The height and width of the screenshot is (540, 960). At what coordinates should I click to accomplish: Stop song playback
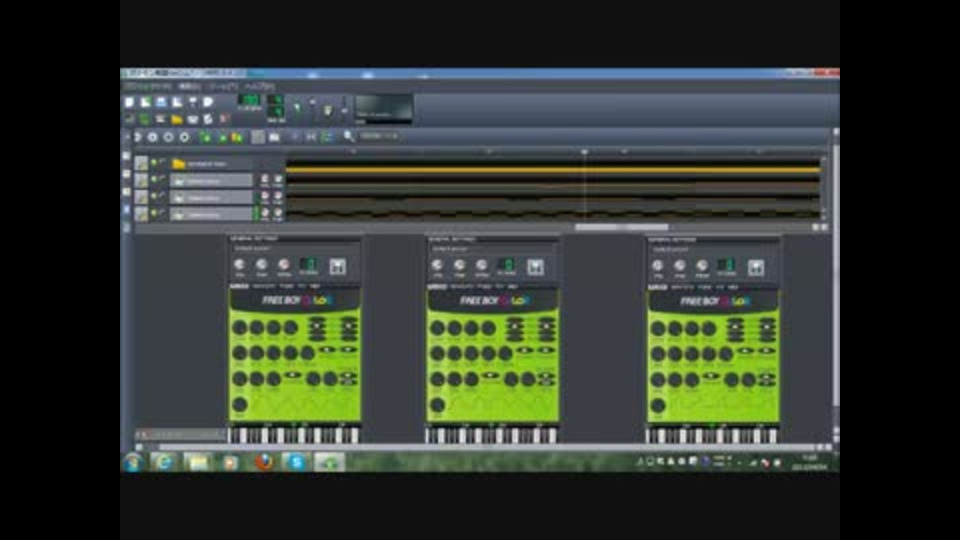point(184,137)
